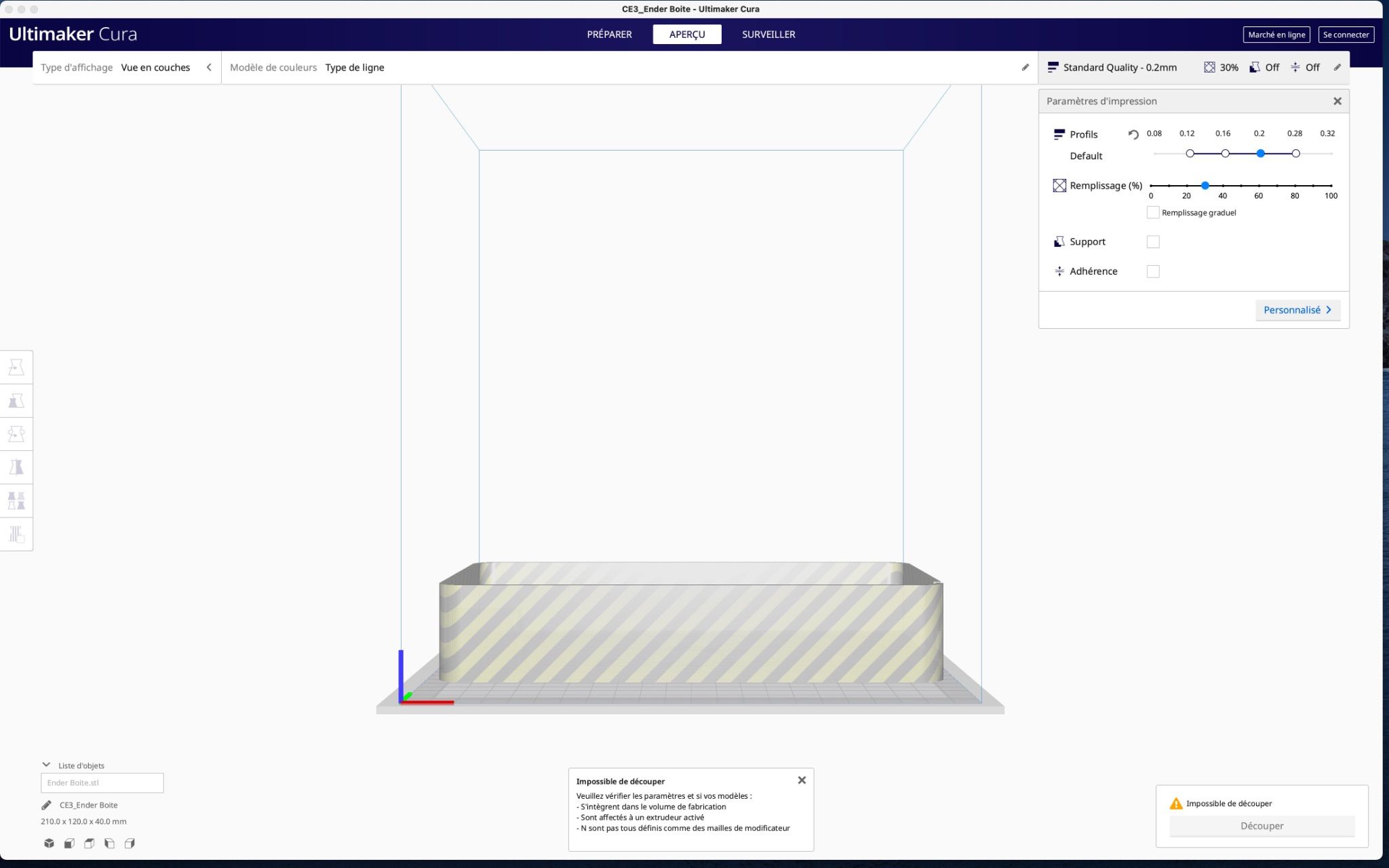The width and height of the screenshot is (1389, 868).
Task: Switch to top view icon
Action: point(89,844)
